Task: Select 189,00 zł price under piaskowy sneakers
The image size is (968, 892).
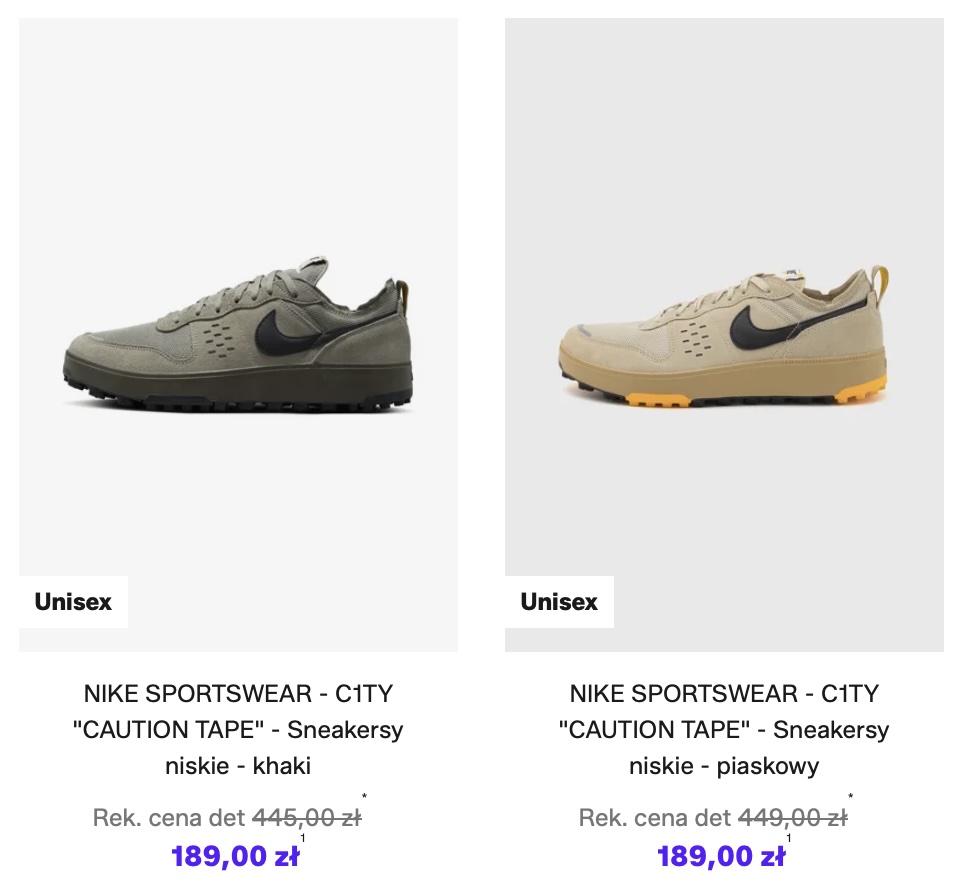Action: coord(721,857)
